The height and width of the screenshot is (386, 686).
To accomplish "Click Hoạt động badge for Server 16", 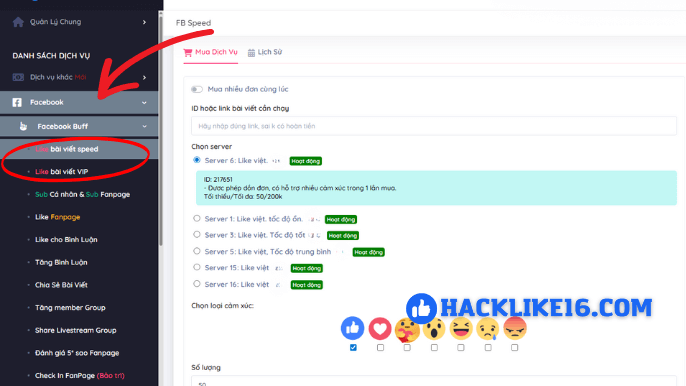I will [307, 285].
